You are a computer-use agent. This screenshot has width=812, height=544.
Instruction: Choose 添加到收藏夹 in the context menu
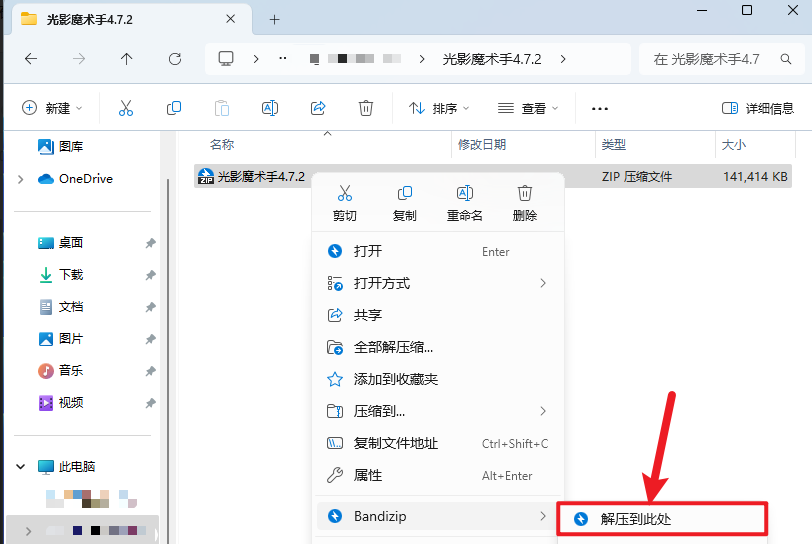[x=438, y=379]
